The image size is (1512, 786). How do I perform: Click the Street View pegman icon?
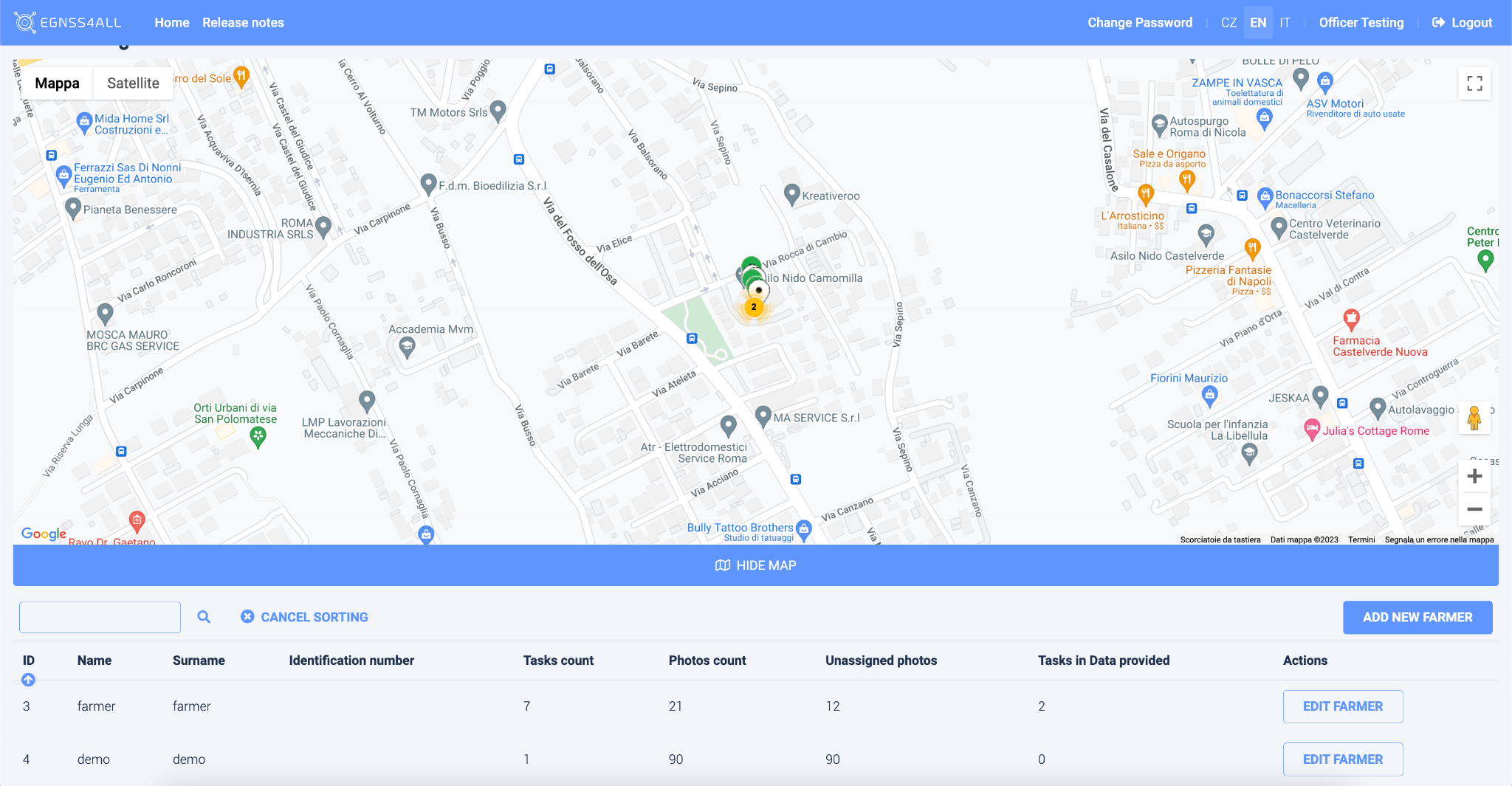(x=1474, y=418)
